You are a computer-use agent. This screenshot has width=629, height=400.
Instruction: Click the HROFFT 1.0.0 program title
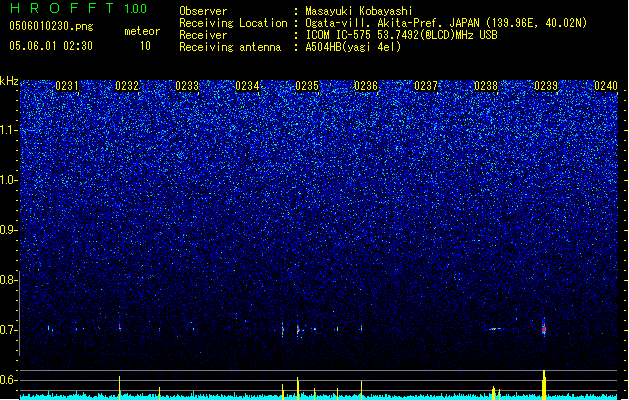pos(78,8)
